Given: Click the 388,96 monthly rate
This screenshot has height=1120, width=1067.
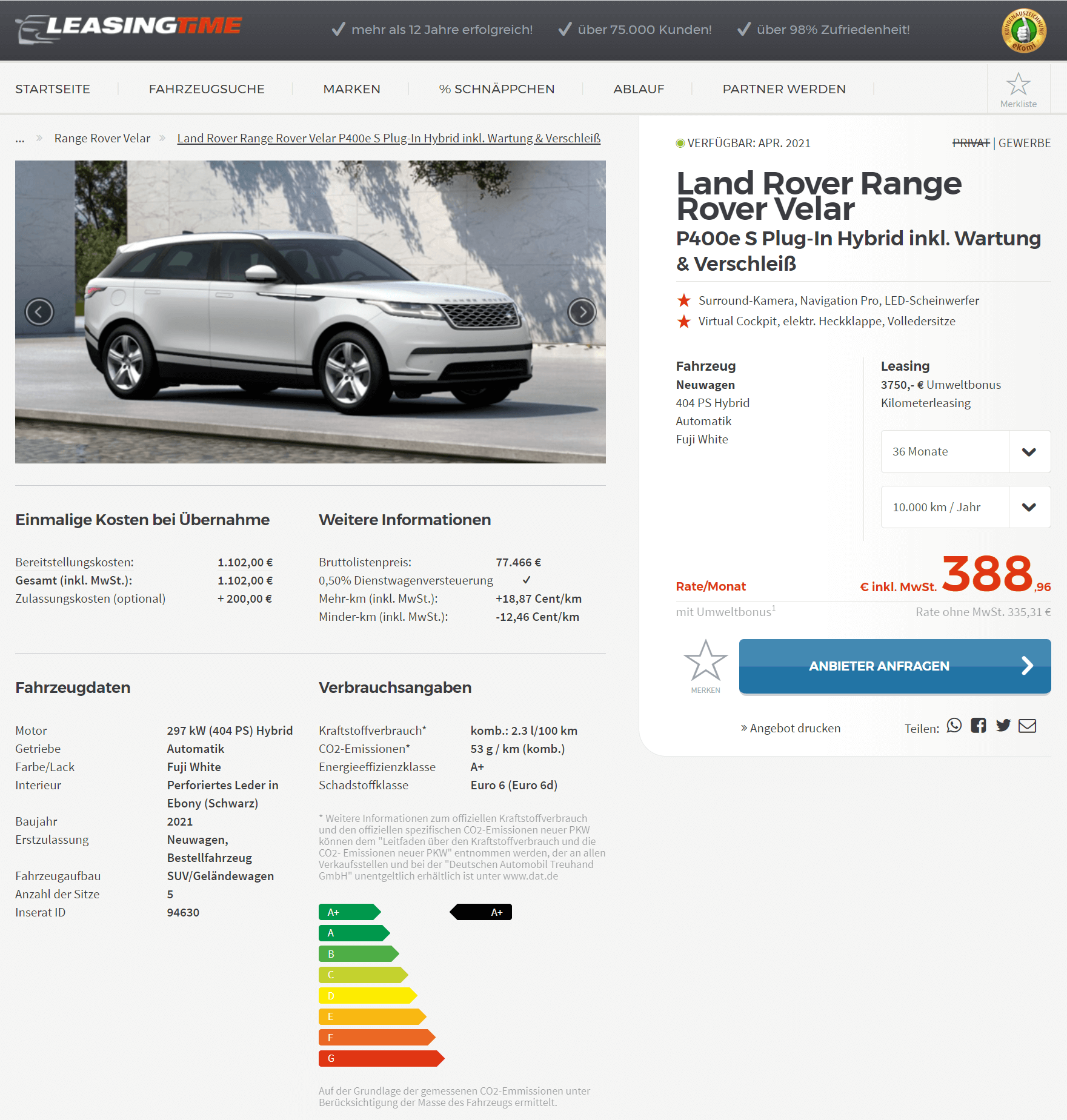Looking at the screenshot, I should 996,574.
